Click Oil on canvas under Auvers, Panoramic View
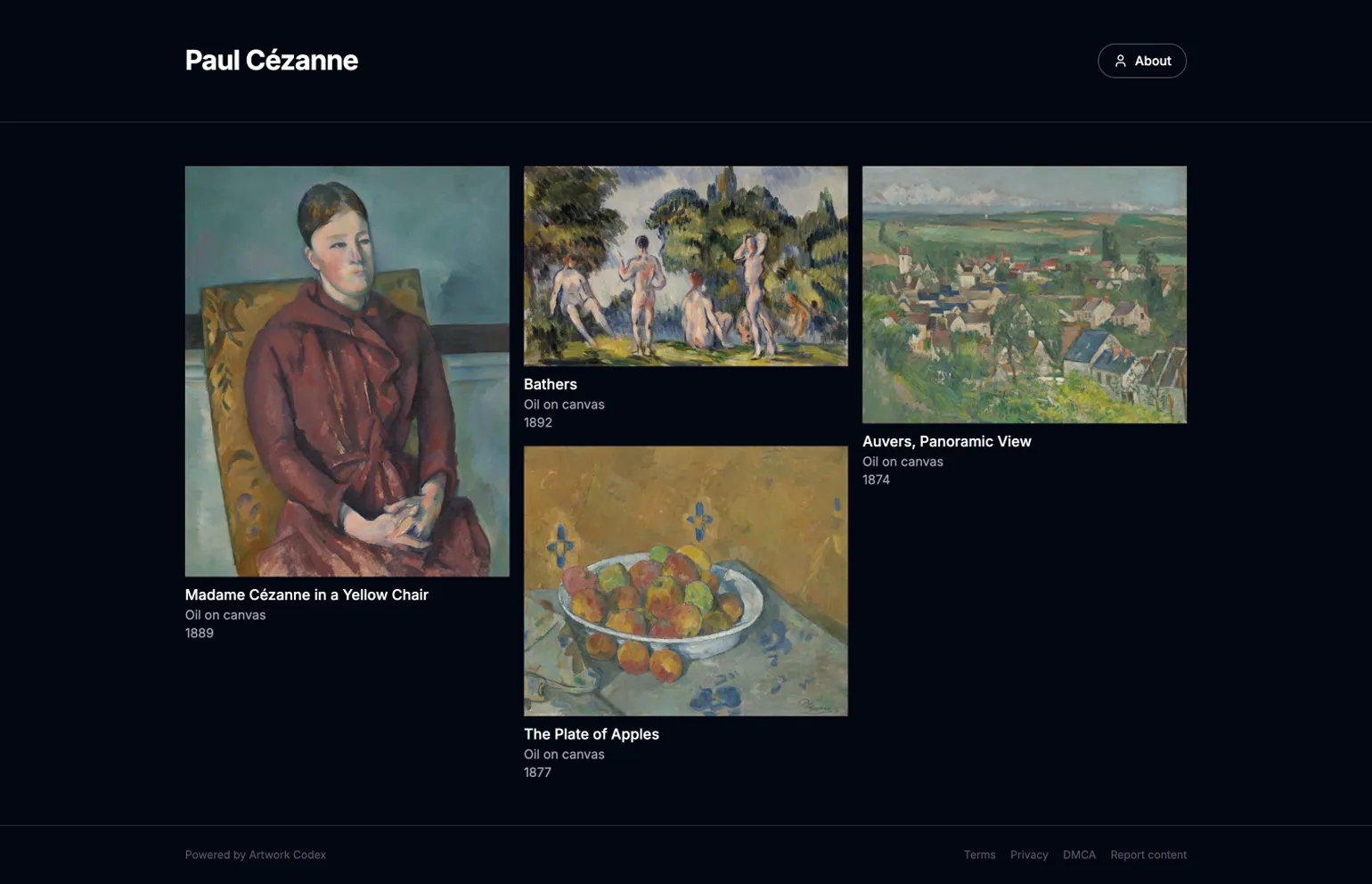The height and width of the screenshot is (884, 1372). [x=902, y=462]
